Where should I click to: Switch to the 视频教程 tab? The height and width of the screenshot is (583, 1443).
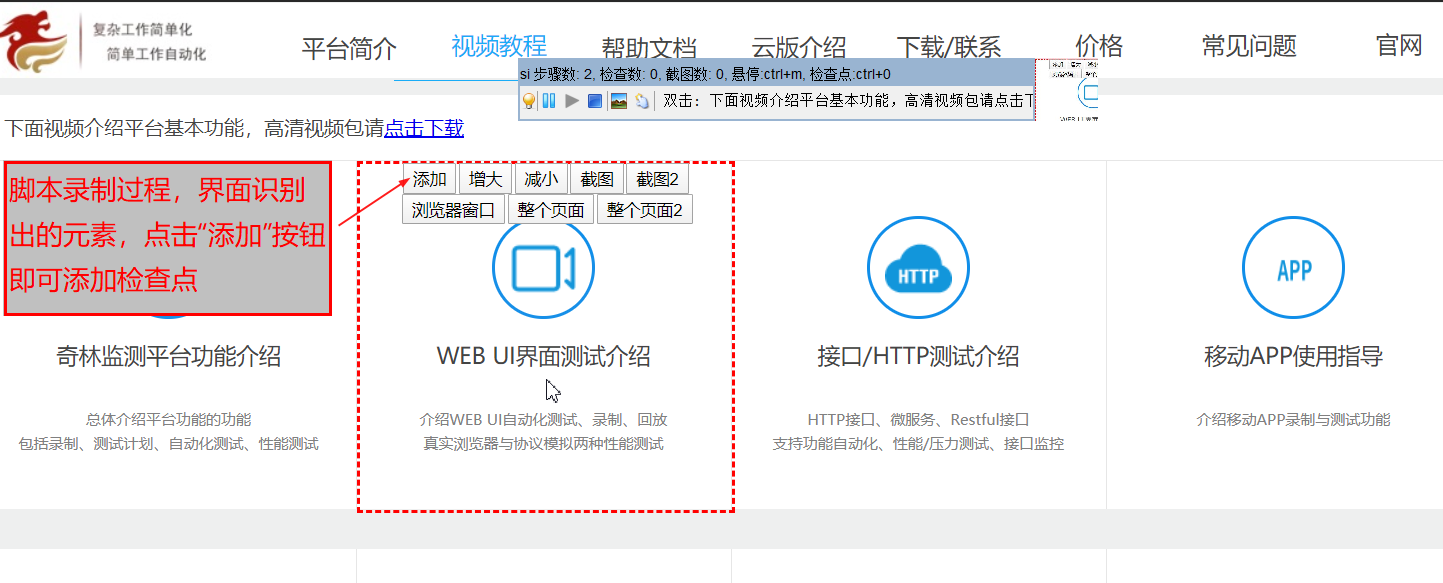[499, 46]
